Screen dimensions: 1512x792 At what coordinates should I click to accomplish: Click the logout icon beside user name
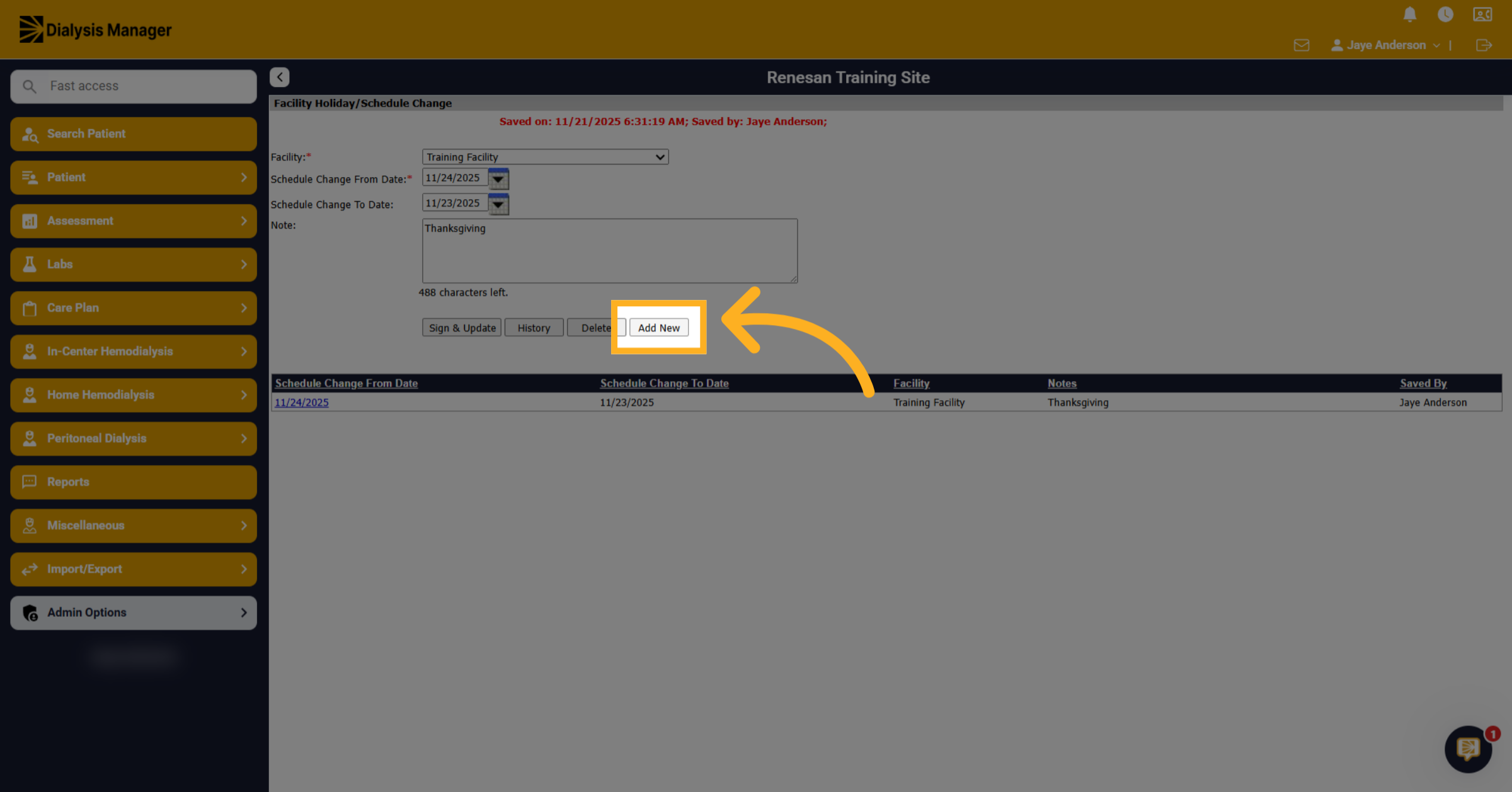(x=1484, y=45)
